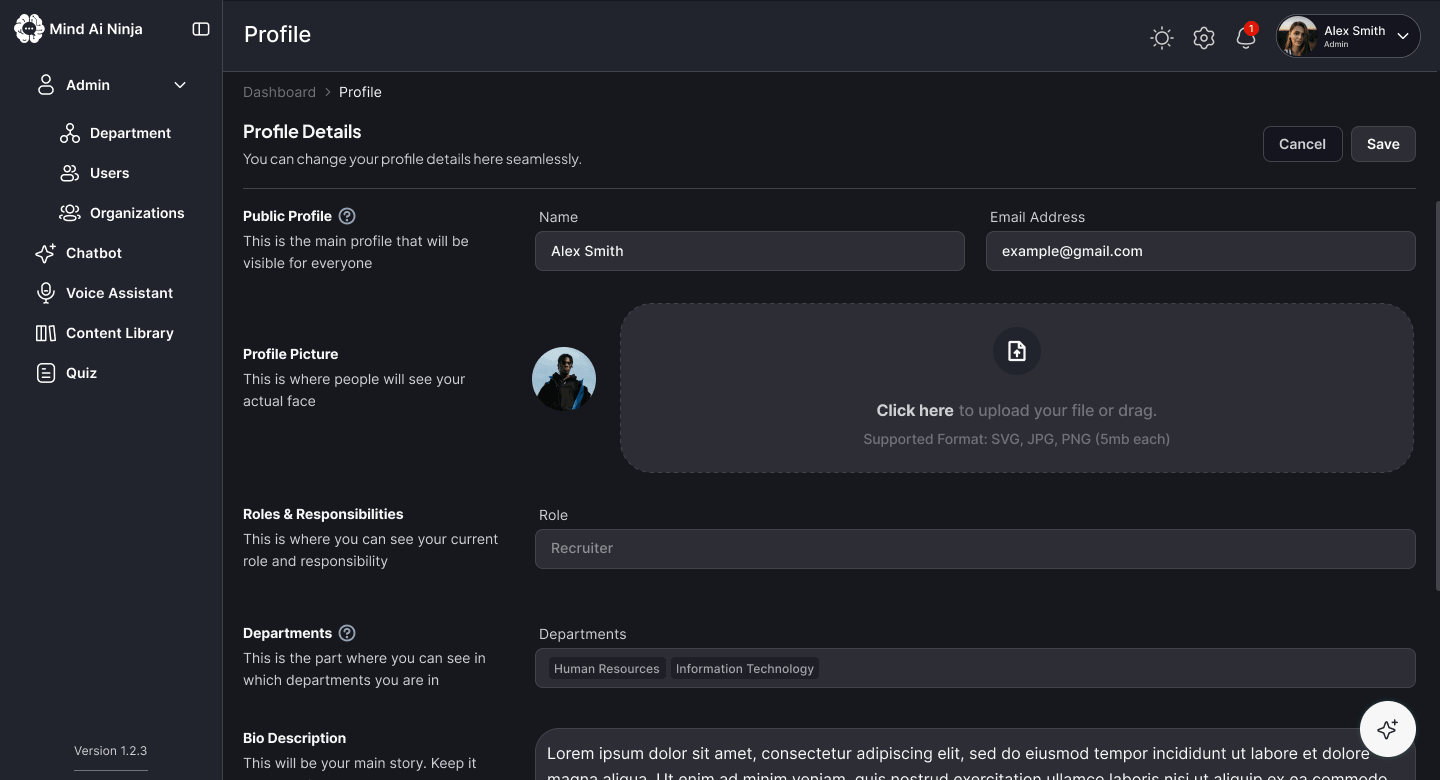Screen dimensions: 1440x780
Task: Click the Role field showing Recruiter
Action: pos(975,549)
